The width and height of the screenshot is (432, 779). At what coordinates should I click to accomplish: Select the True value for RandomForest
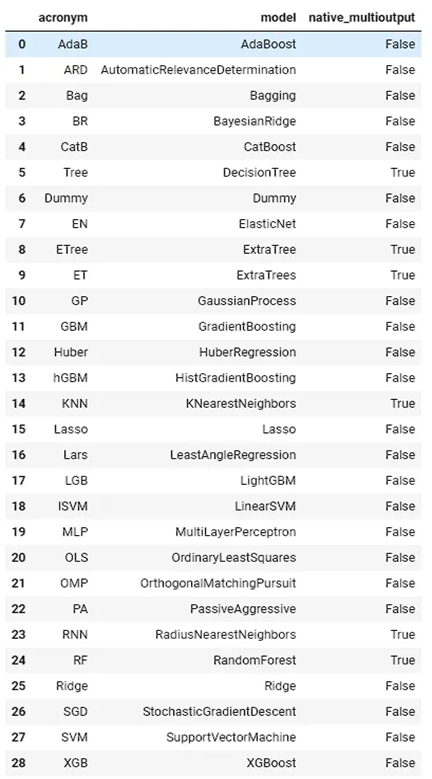[402, 660]
